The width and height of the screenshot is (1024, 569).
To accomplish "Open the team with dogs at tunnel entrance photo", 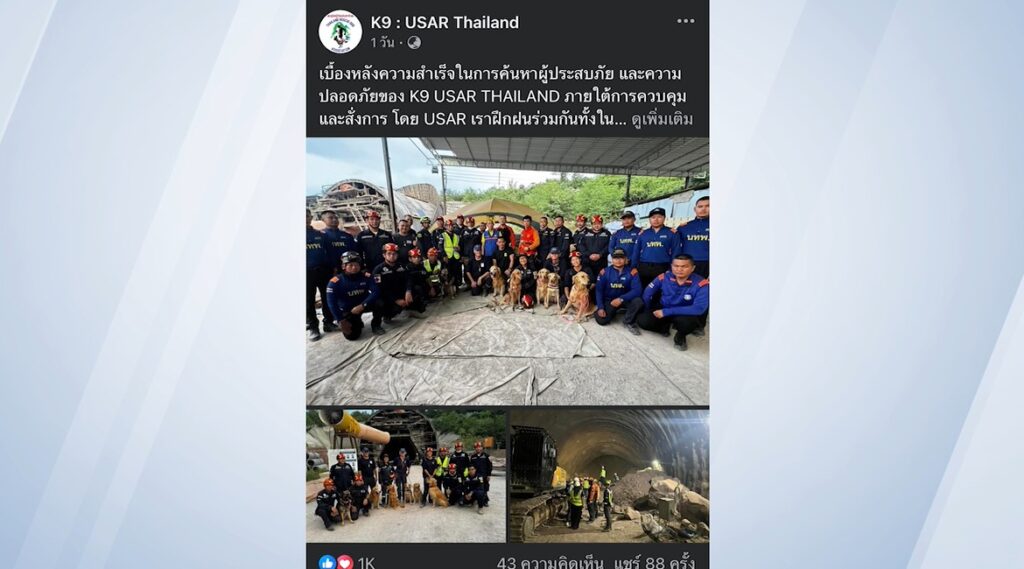I will pyautogui.click(x=406, y=476).
